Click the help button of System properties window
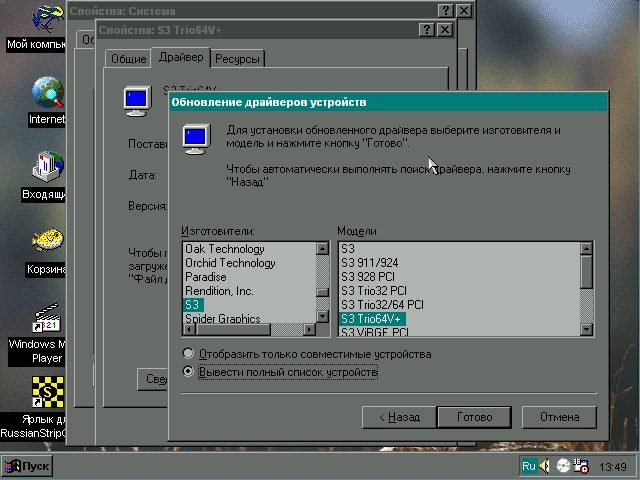The height and width of the screenshot is (480, 640). tap(445, 11)
